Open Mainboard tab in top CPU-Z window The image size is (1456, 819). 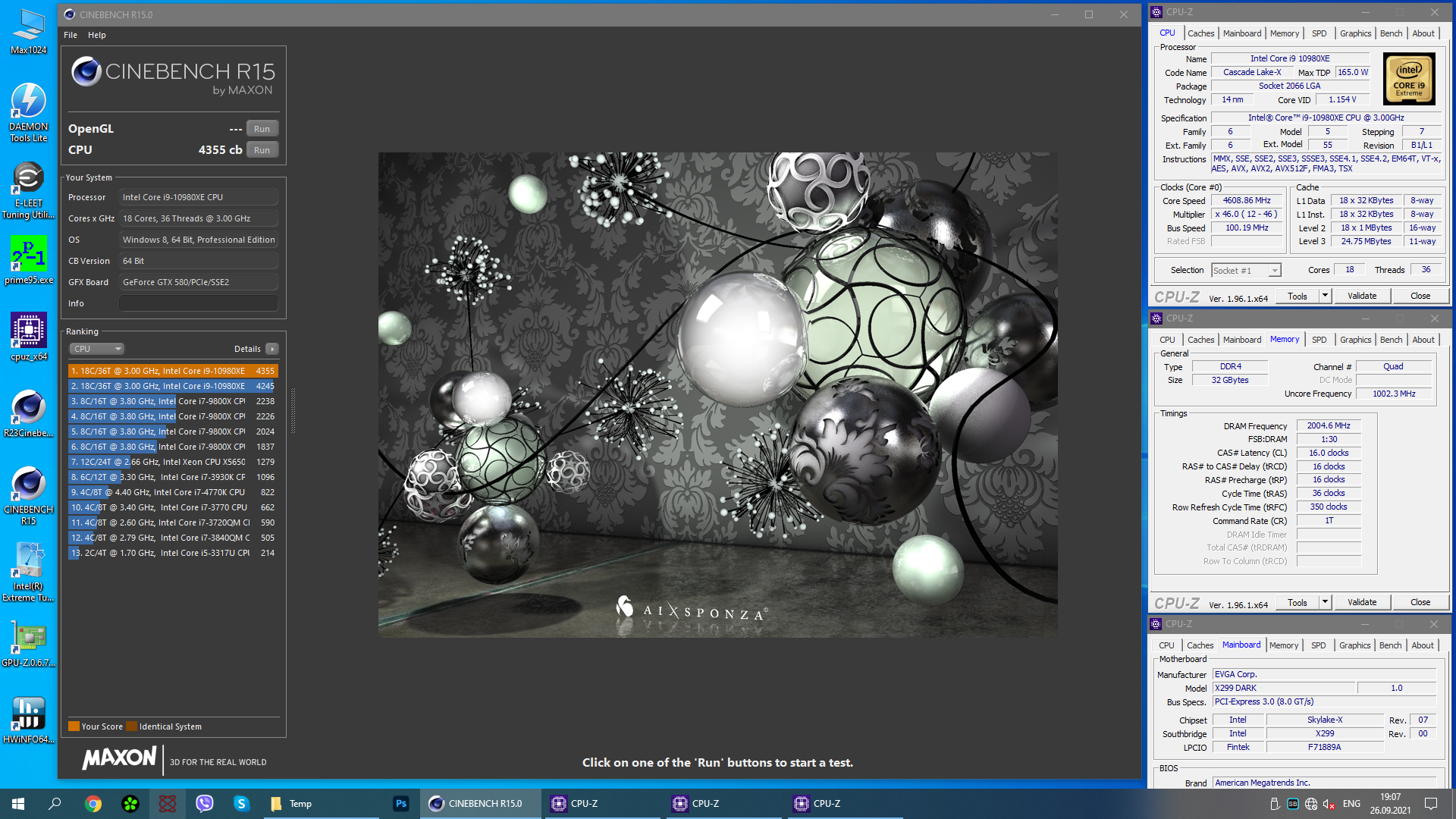[x=1242, y=33]
